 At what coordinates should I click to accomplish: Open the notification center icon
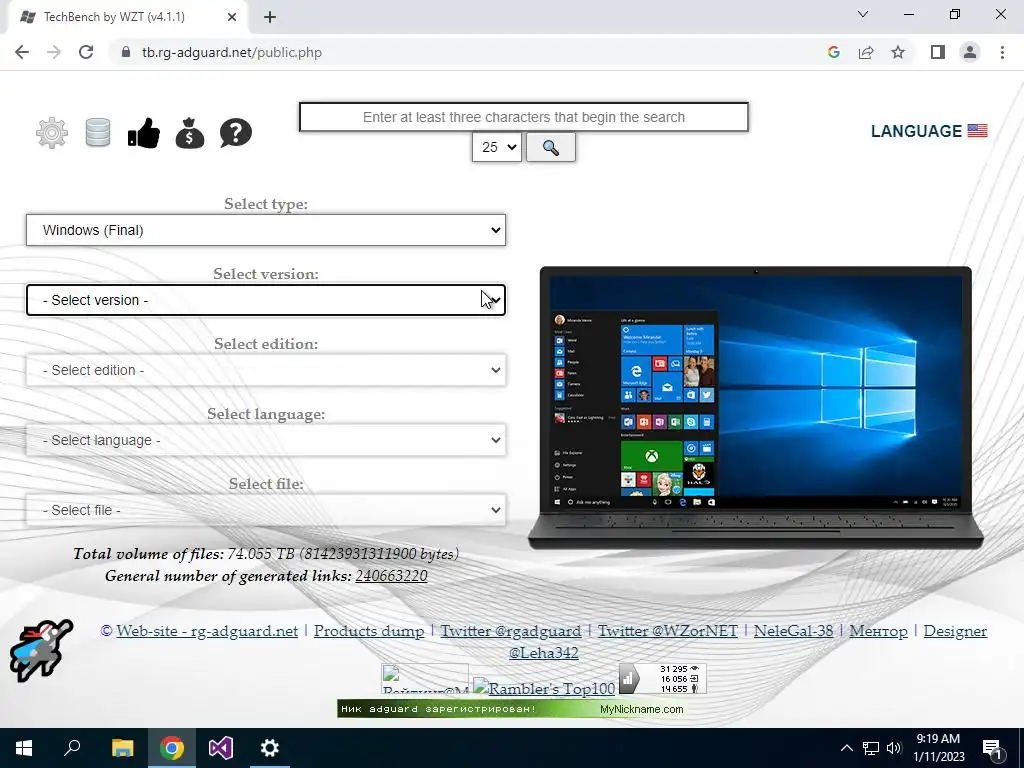(x=992, y=748)
